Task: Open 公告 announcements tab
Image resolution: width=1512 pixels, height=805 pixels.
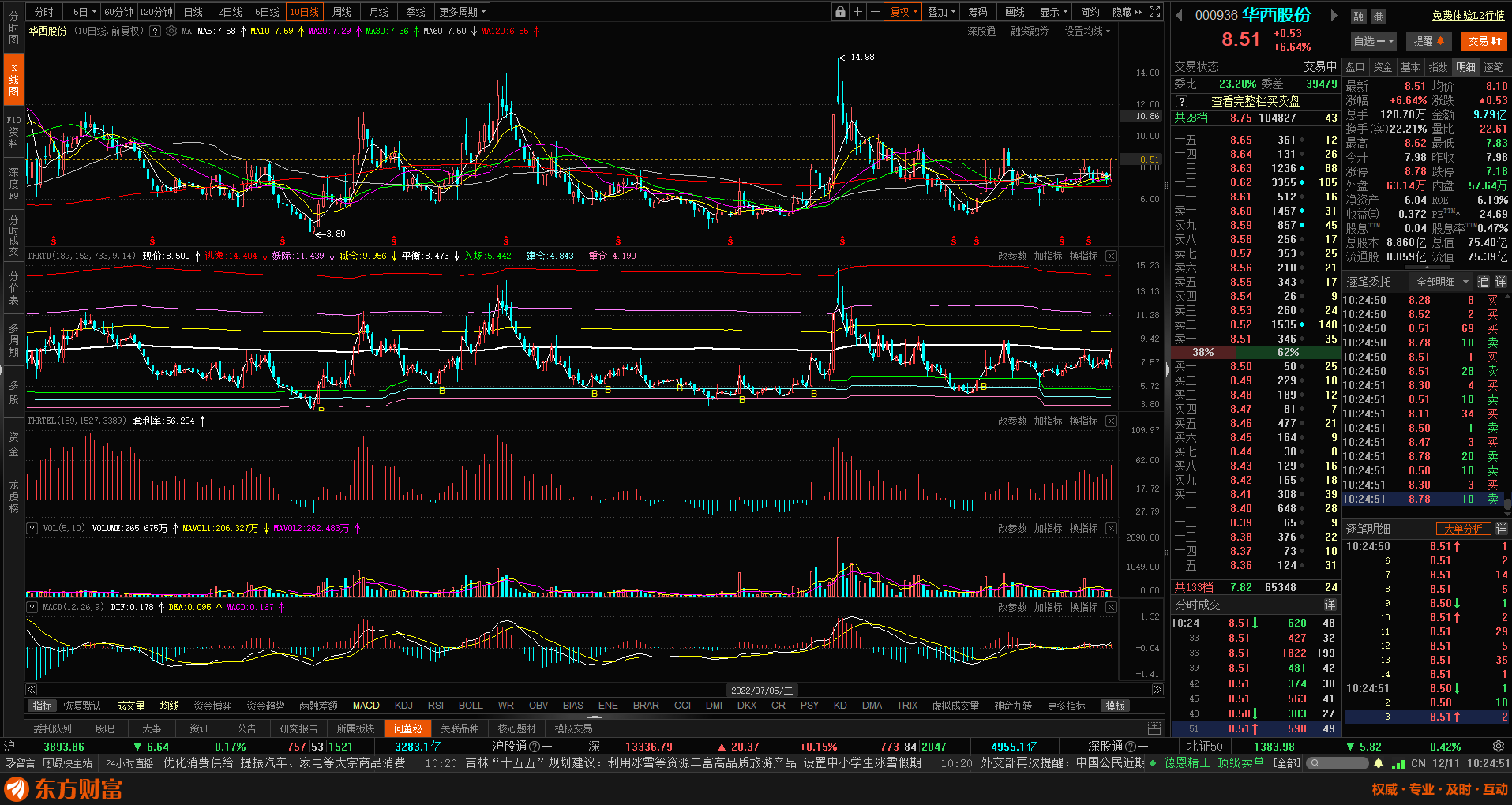Action: 246,728
